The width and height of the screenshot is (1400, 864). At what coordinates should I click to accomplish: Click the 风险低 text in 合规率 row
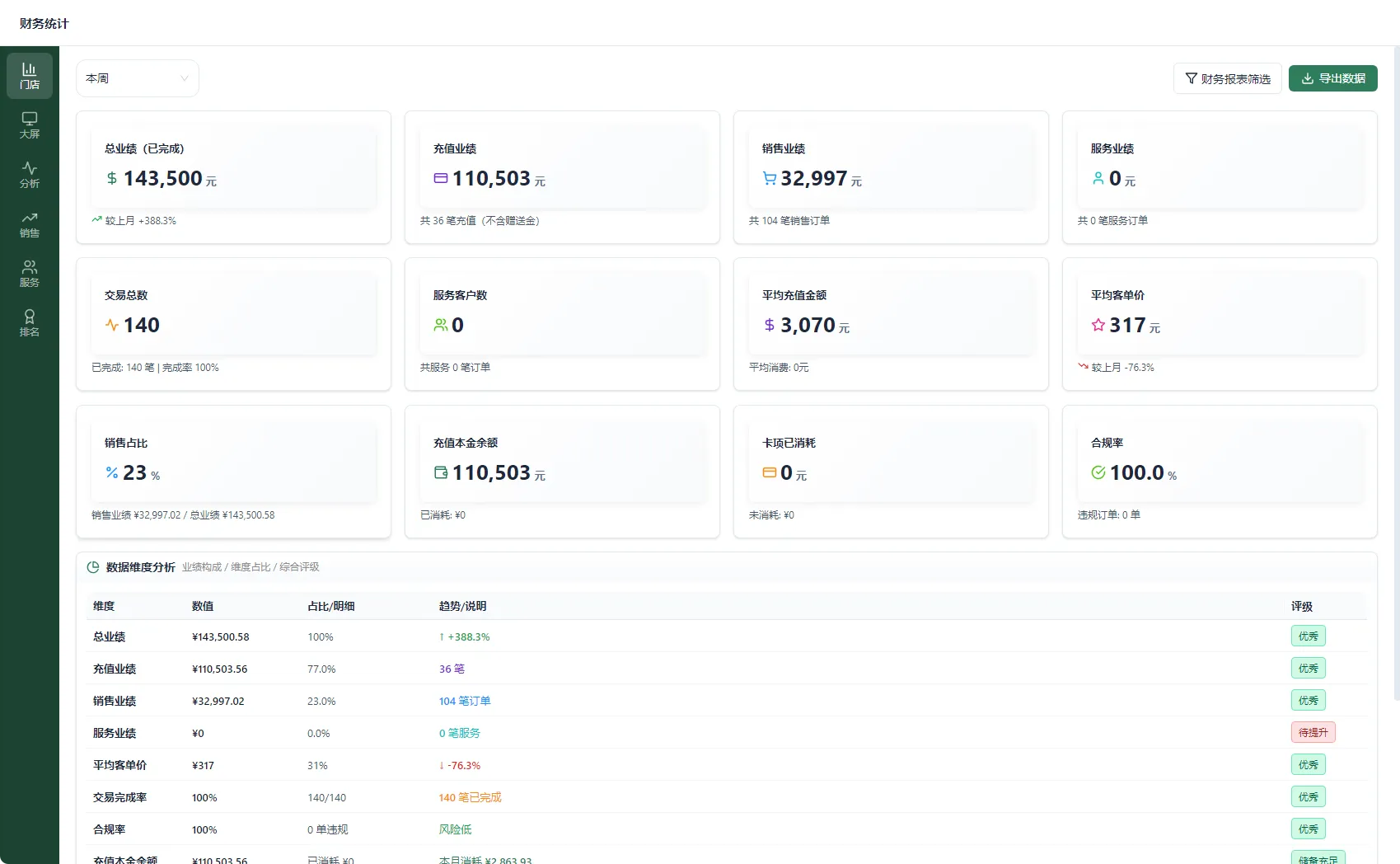[x=456, y=829]
